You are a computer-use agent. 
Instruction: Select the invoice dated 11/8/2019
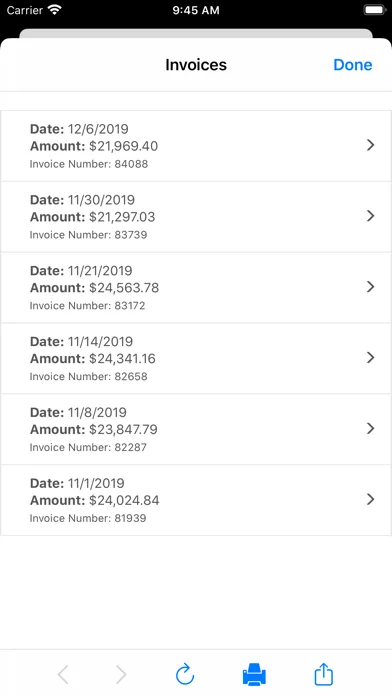click(196, 429)
